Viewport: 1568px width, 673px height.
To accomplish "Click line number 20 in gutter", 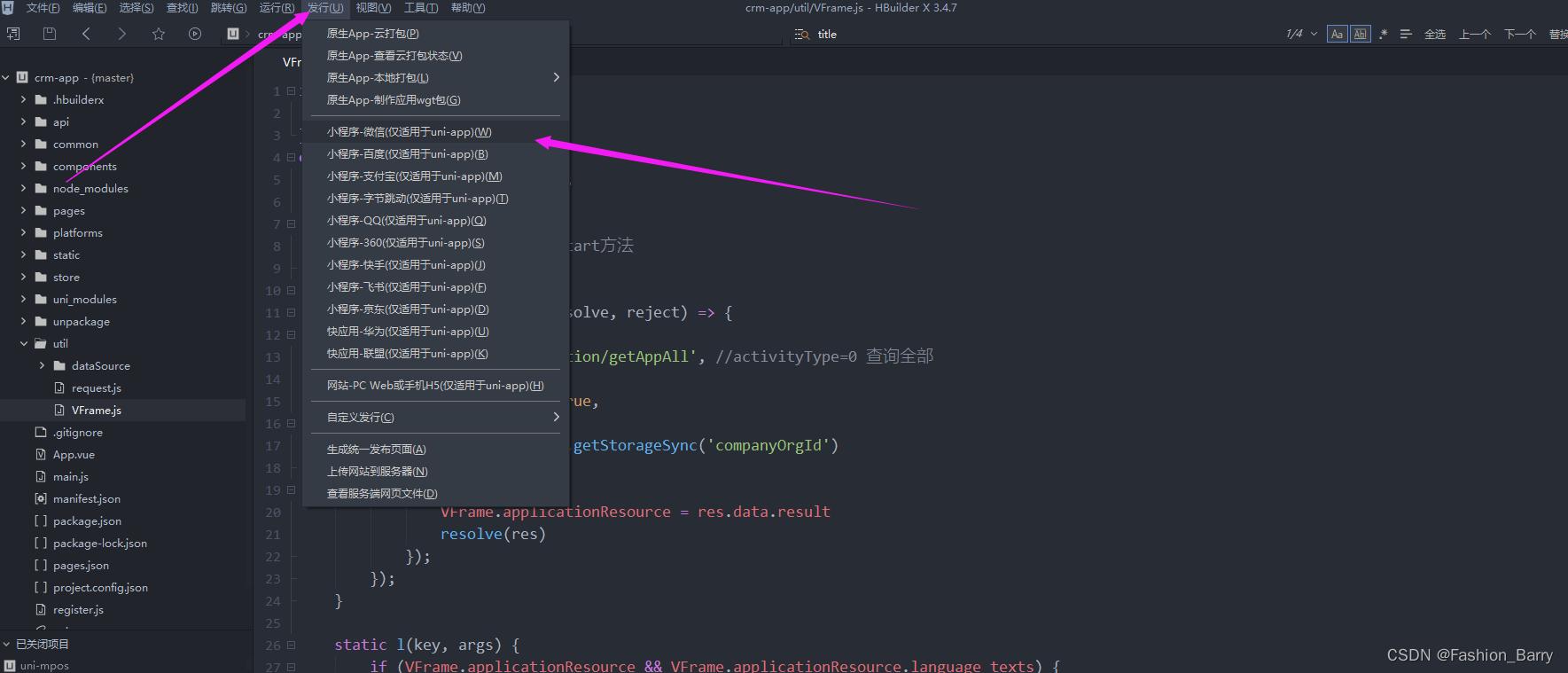I will (x=273, y=513).
